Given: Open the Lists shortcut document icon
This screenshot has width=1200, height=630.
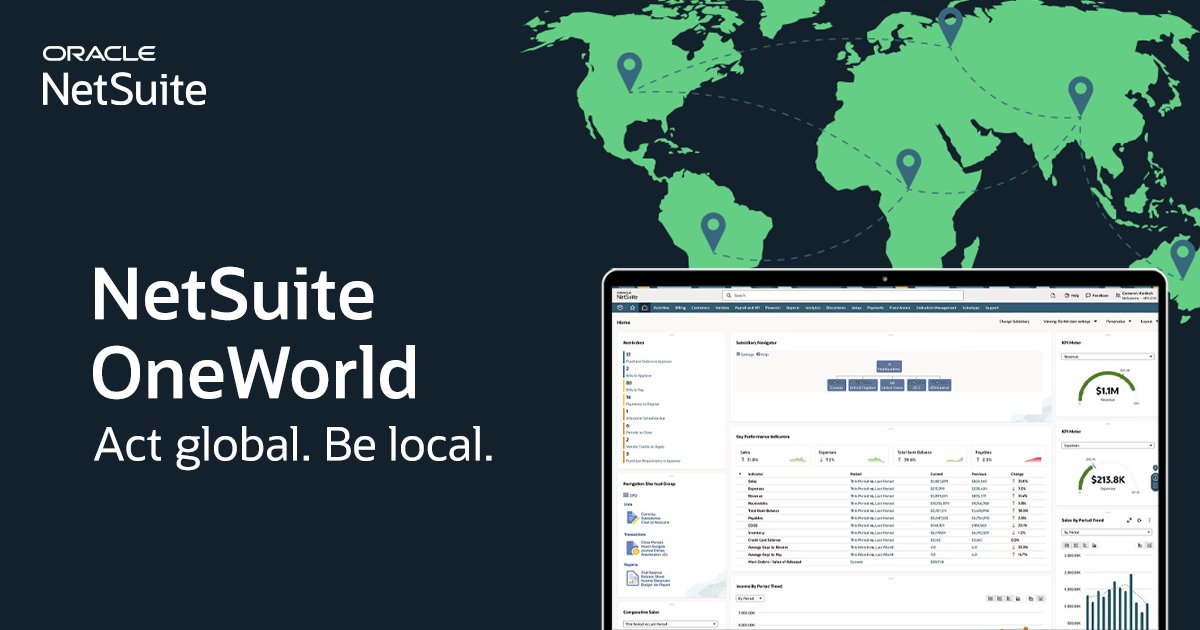Looking at the screenshot, I should [632, 517].
